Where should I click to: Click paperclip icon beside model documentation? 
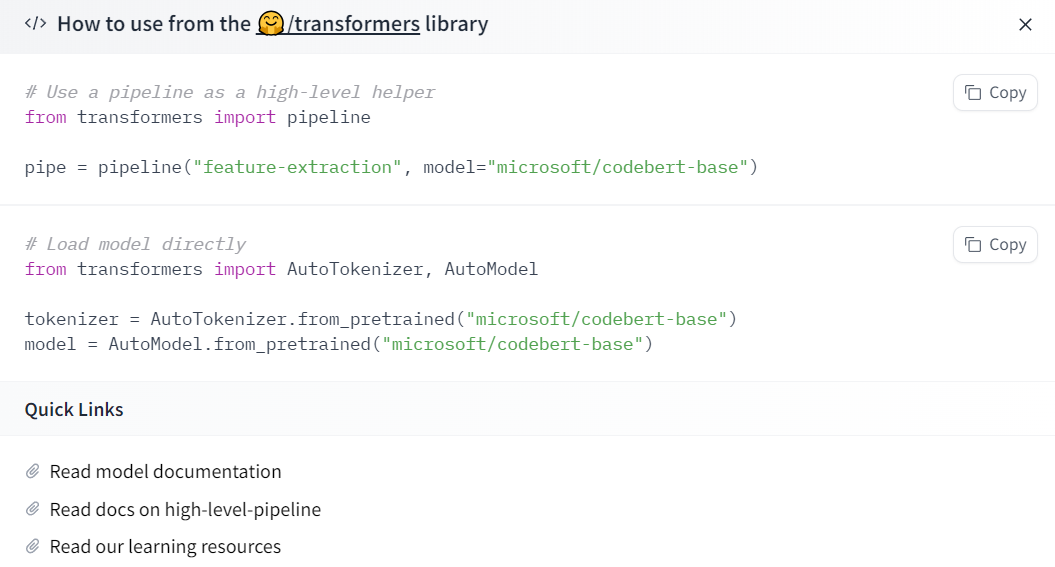click(x=33, y=471)
